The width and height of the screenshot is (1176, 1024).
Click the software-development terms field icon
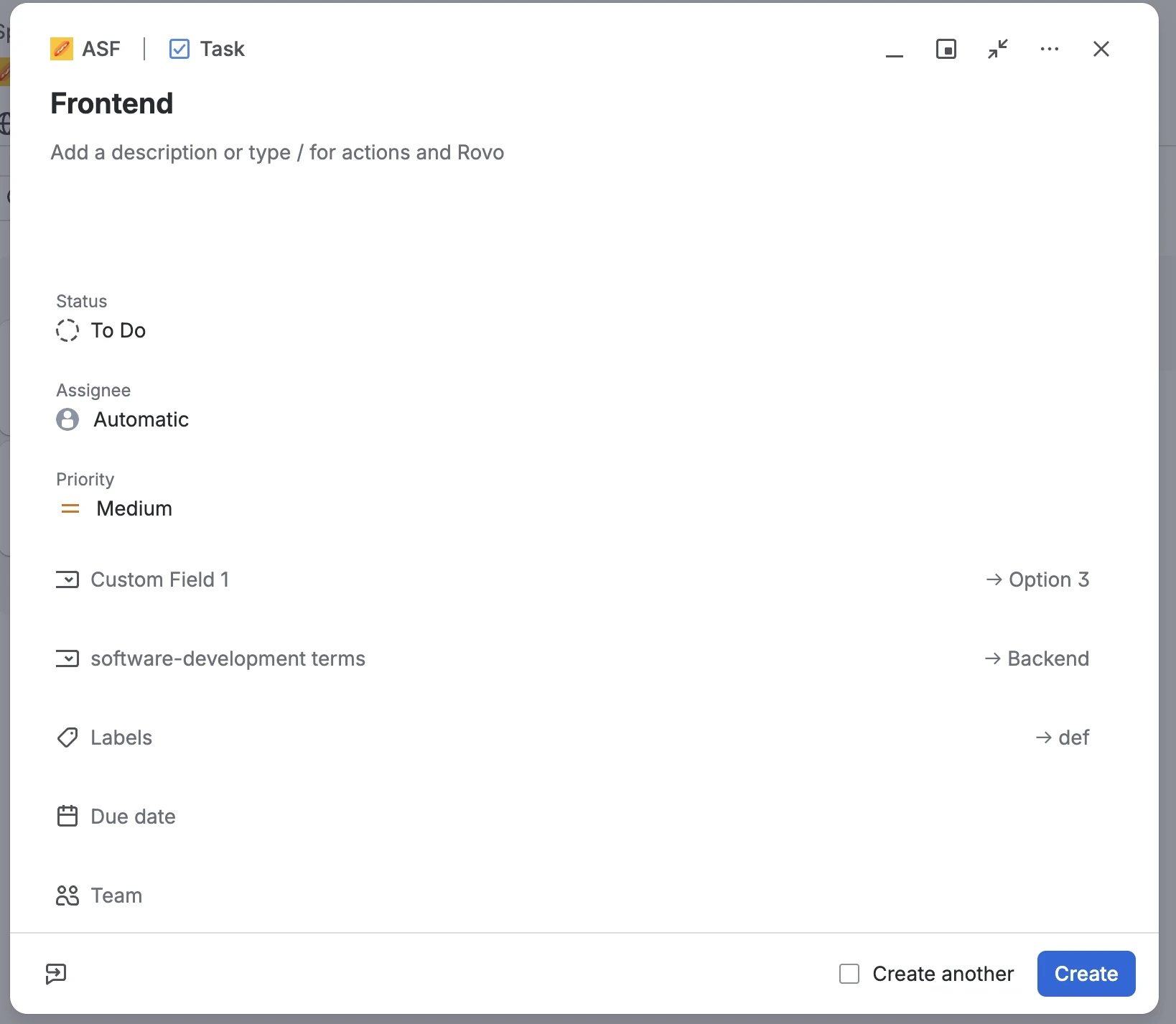[x=67, y=658]
